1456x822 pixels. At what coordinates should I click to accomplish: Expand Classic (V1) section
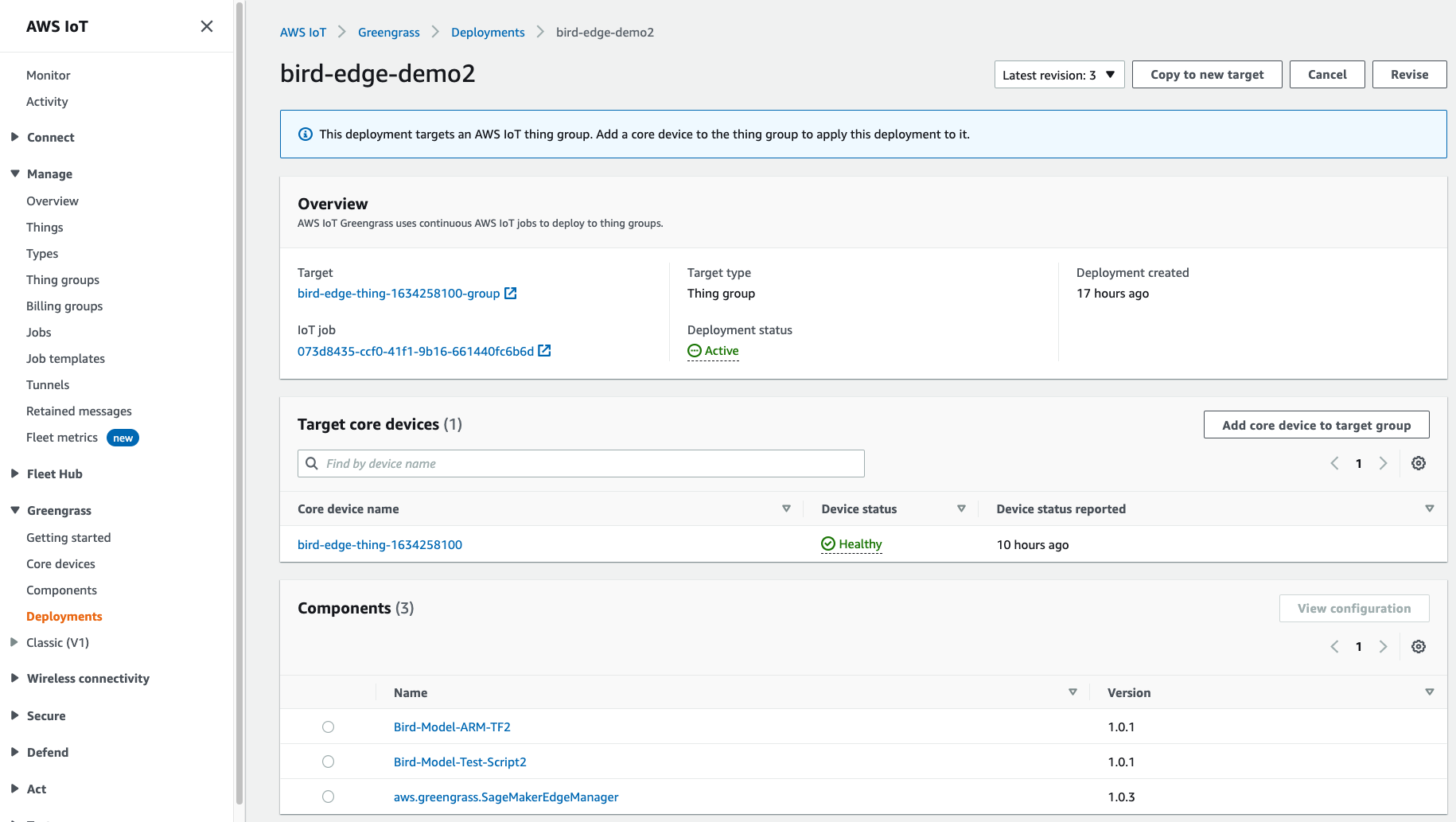[x=14, y=642]
